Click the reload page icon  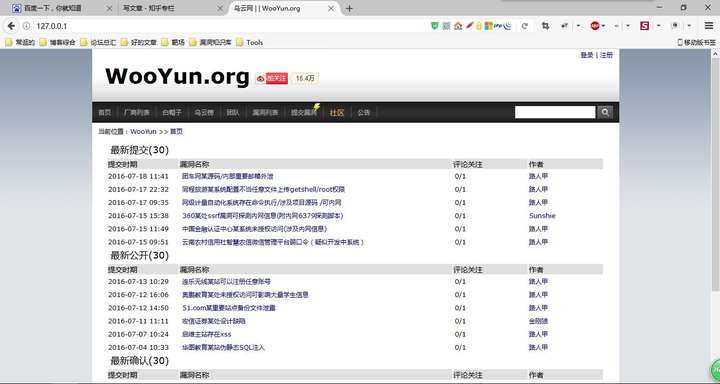pos(524,26)
